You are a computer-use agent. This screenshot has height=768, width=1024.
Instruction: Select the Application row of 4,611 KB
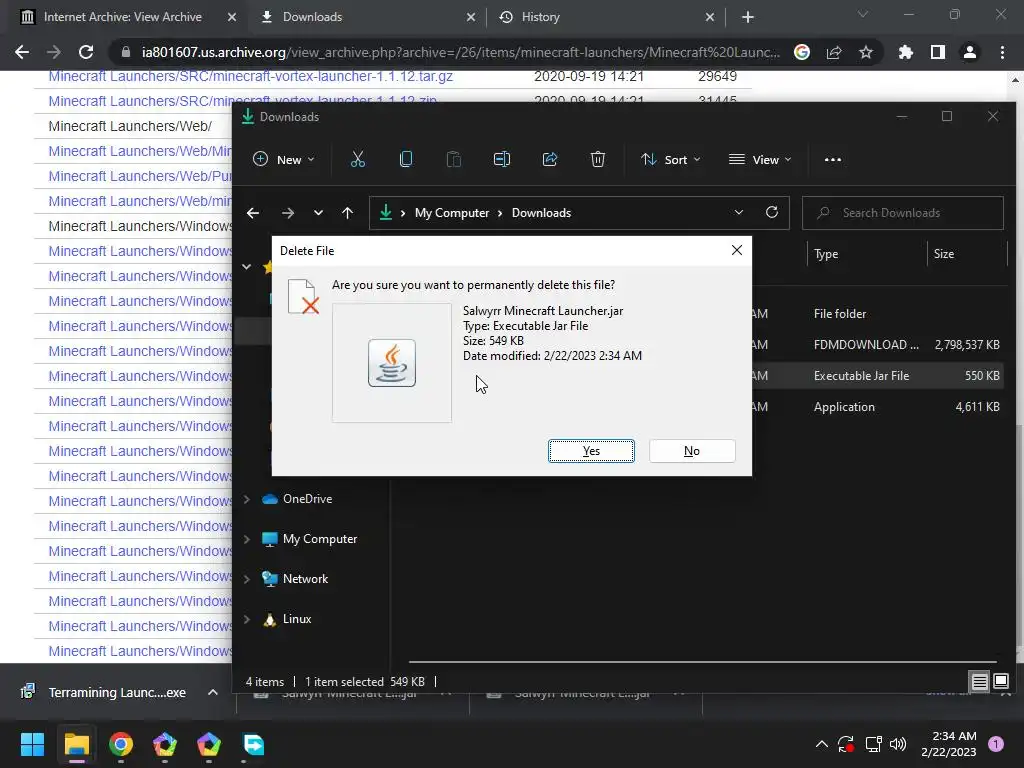click(878, 407)
